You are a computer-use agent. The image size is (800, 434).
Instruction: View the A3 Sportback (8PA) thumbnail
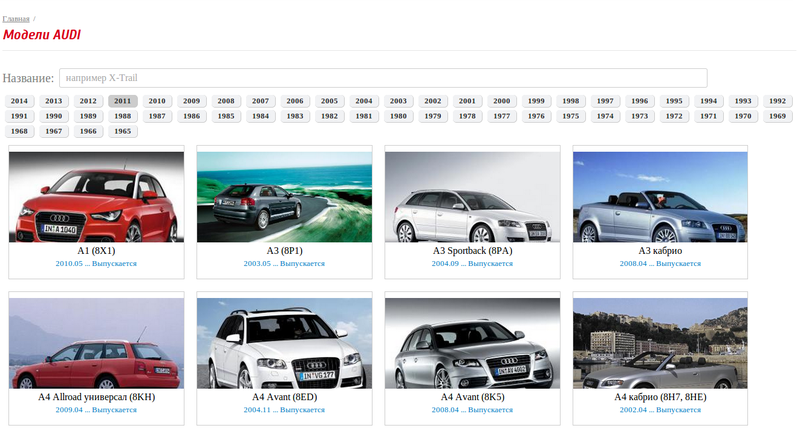coord(472,197)
